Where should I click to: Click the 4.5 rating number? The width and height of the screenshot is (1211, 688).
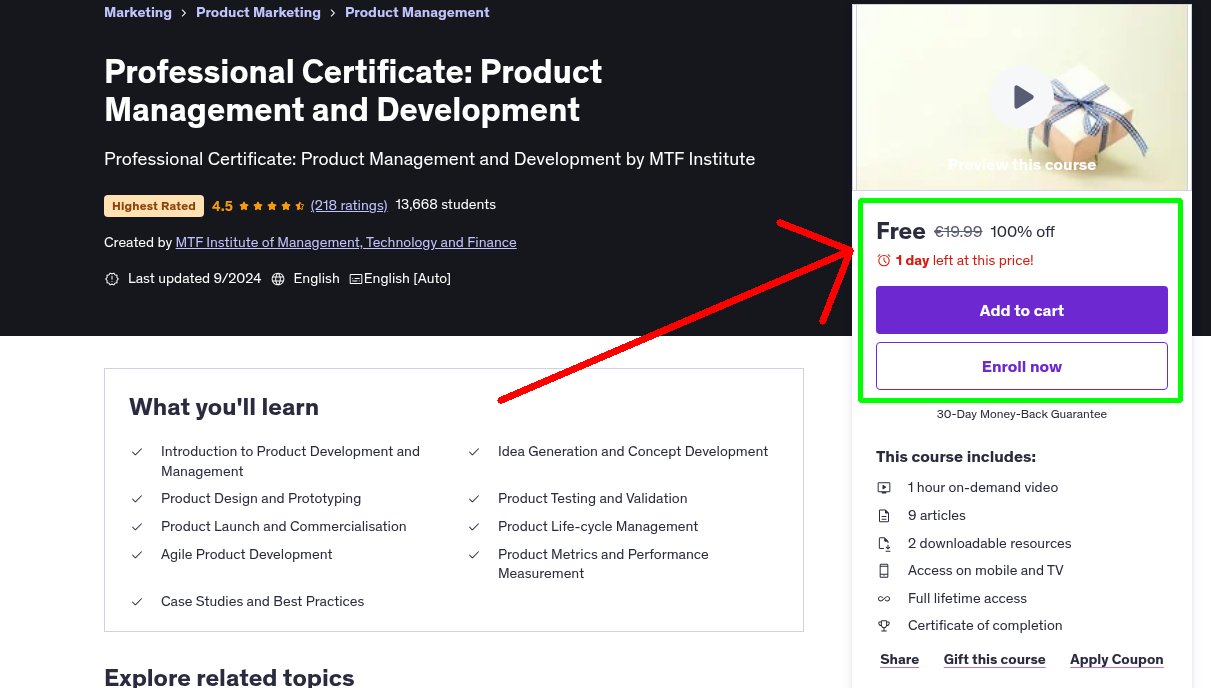tap(222, 206)
